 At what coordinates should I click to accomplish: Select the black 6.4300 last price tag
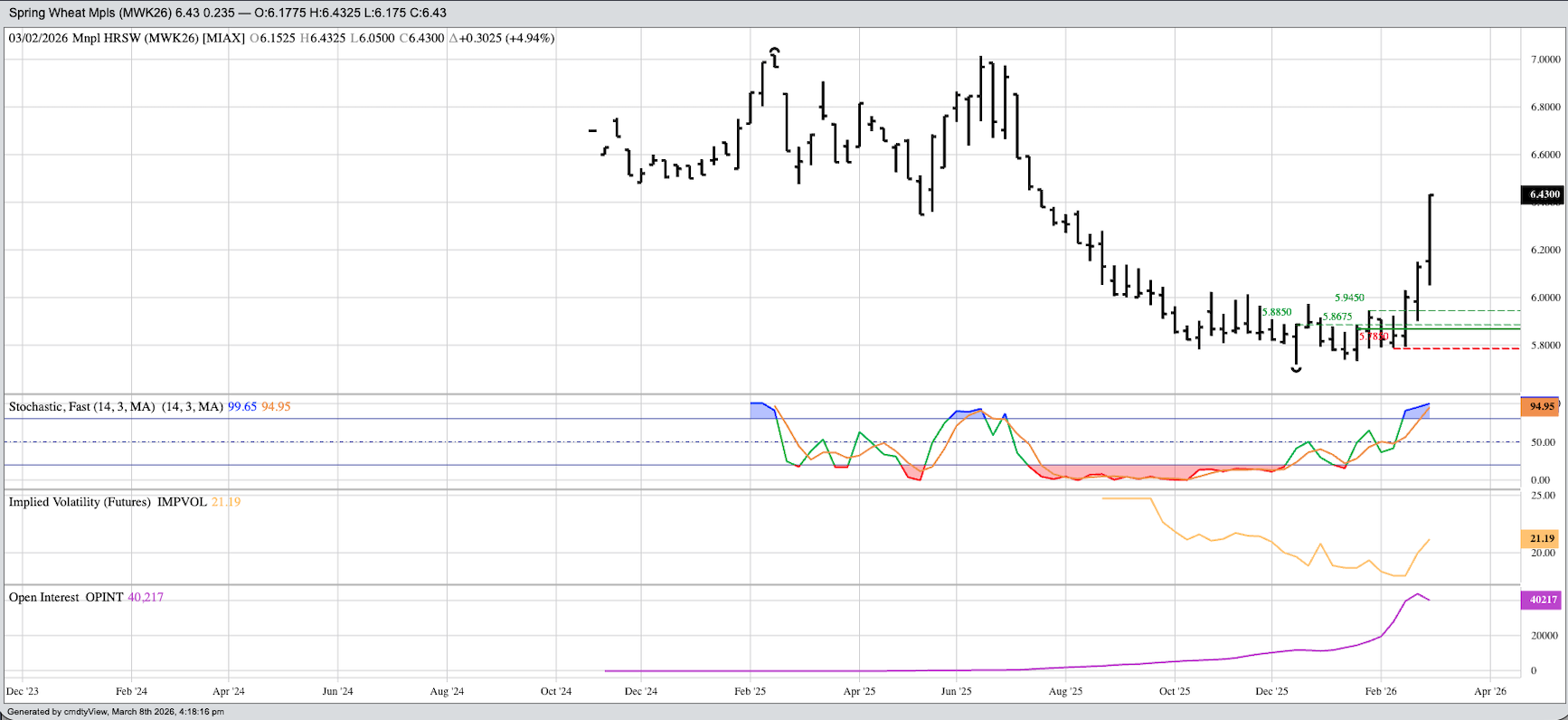1543,194
